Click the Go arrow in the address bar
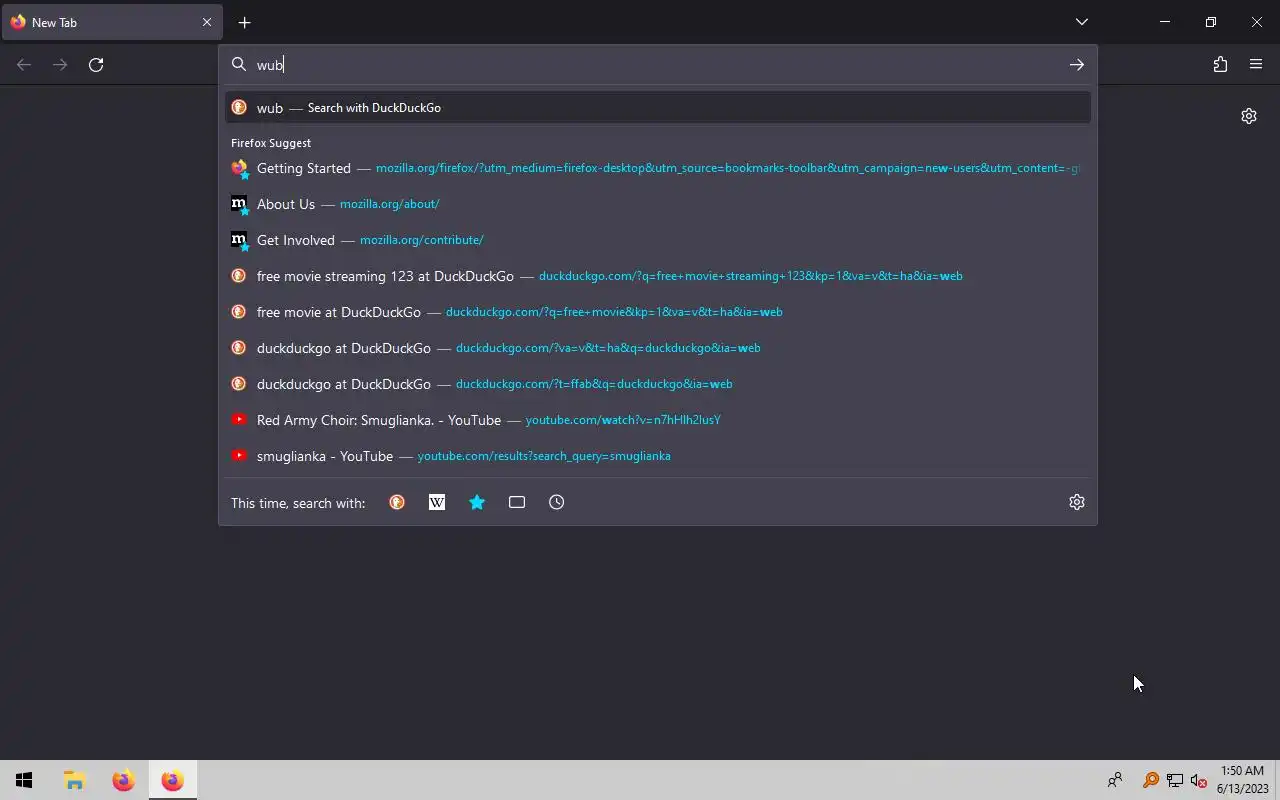1280x800 pixels. (x=1076, y=65)
